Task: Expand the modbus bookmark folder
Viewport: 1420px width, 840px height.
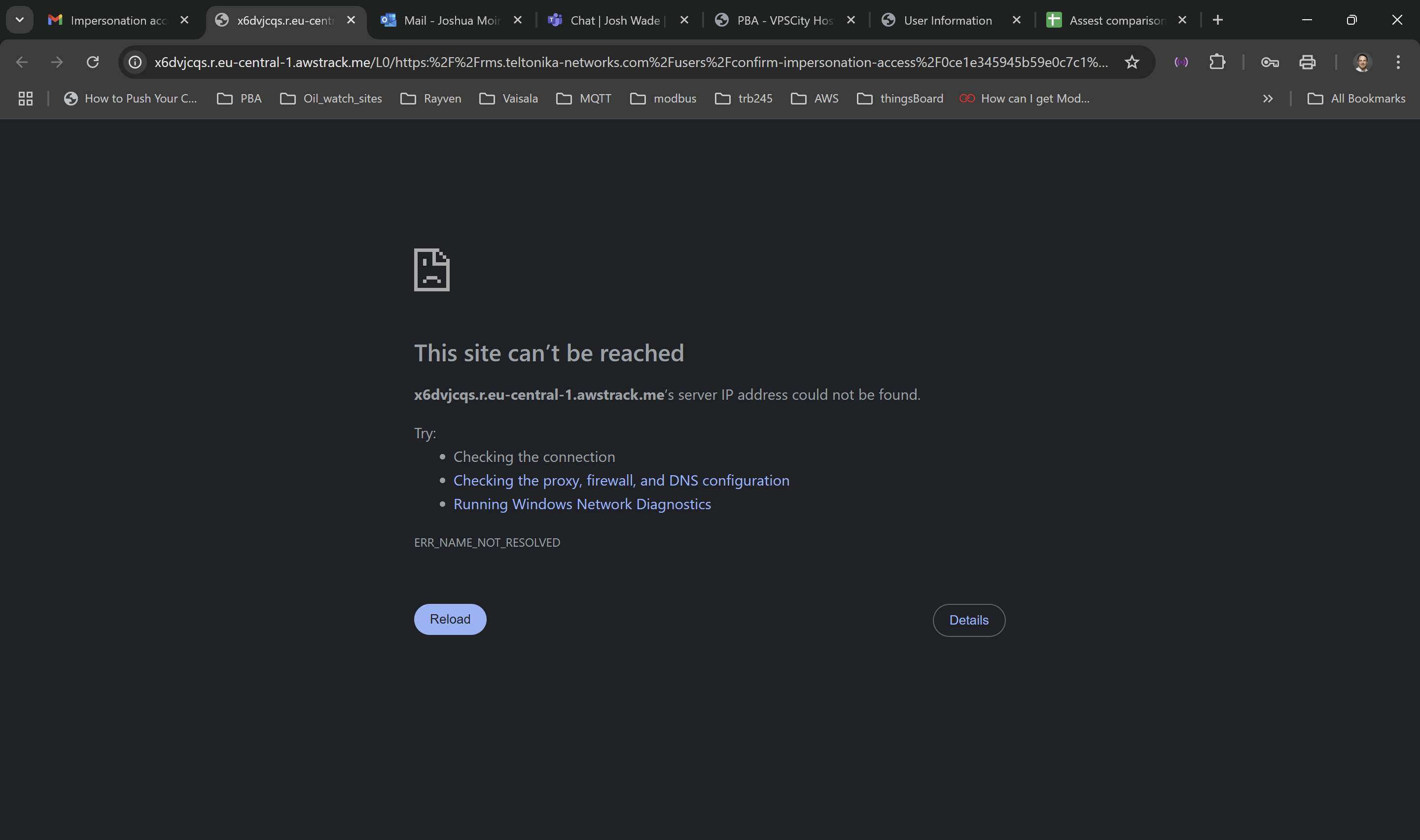Action: point(663,99)
